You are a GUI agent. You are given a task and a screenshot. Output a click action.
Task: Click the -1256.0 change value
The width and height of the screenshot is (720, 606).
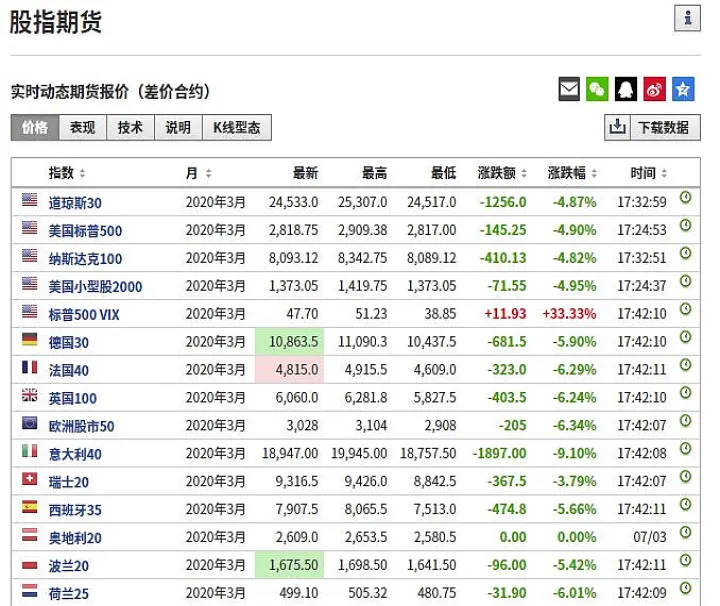click(x=503, y=202)
